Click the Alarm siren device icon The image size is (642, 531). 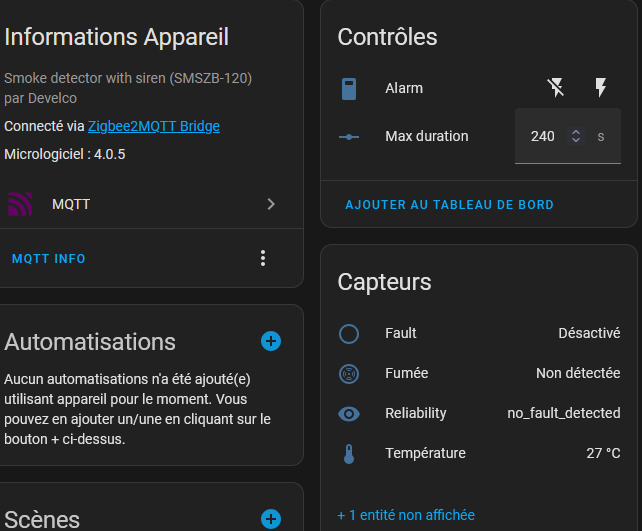(349, 89)
